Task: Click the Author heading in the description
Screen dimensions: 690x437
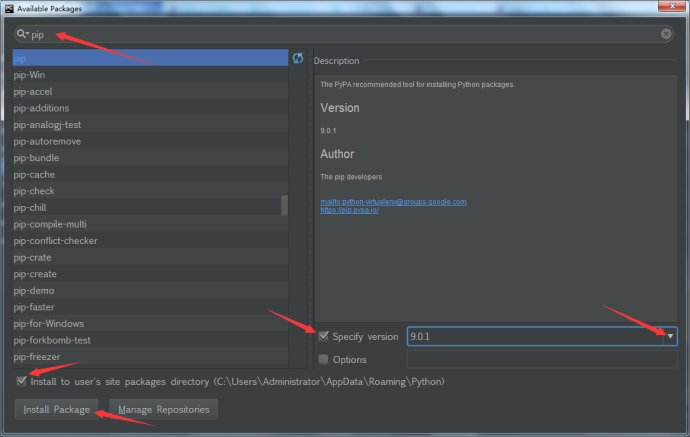Action: coord(337,154)
